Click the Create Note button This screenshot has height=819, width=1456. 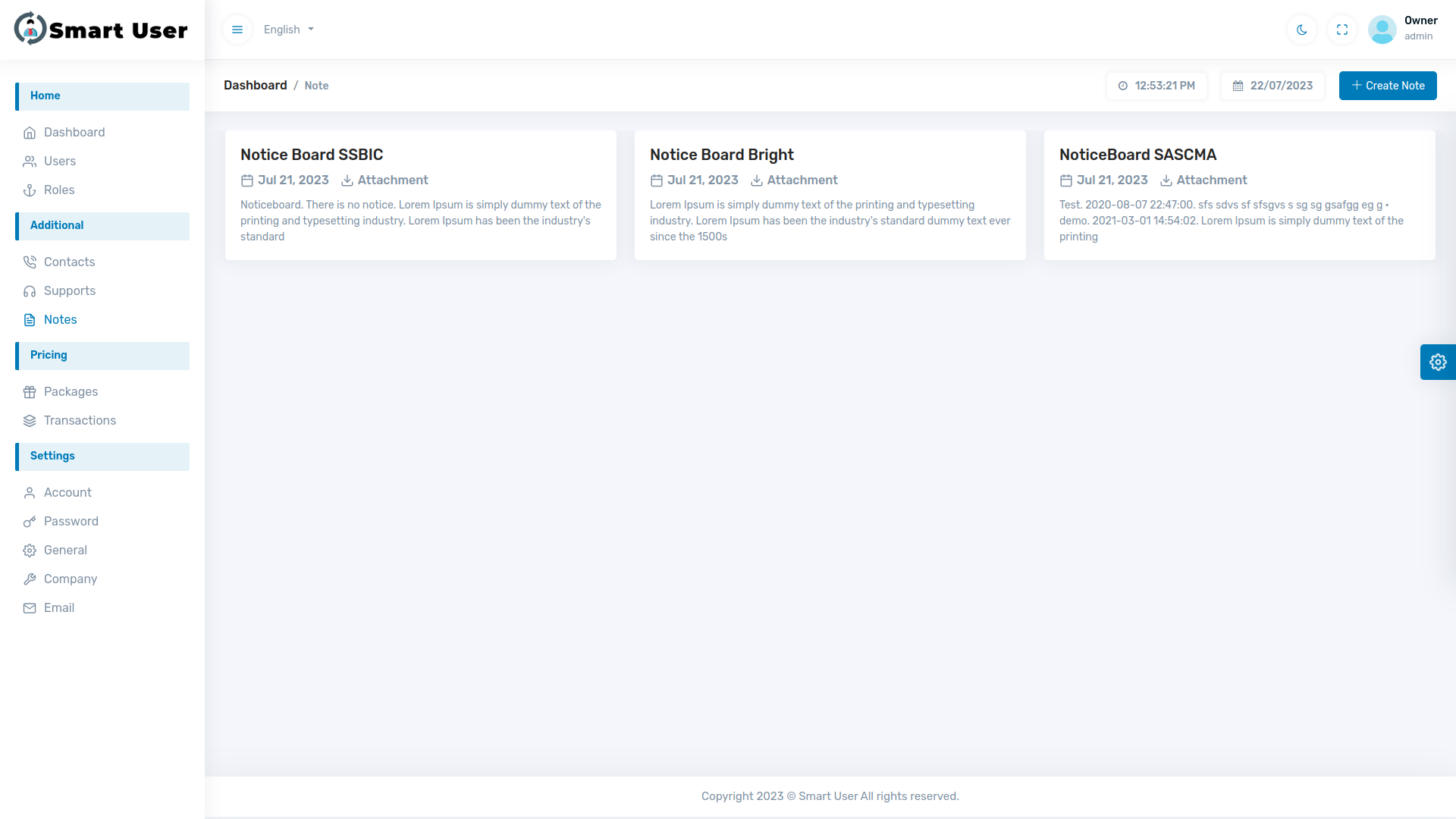(1388, 86)
